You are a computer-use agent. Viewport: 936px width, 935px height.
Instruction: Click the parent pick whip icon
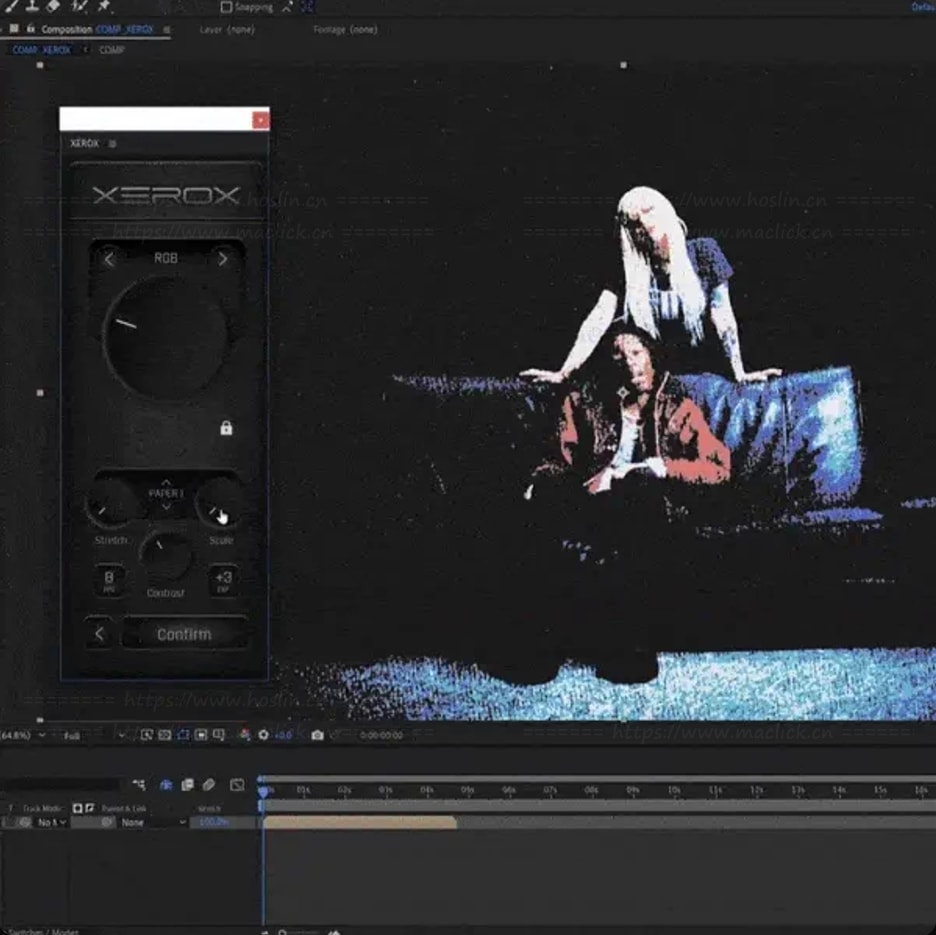(107, 822)
